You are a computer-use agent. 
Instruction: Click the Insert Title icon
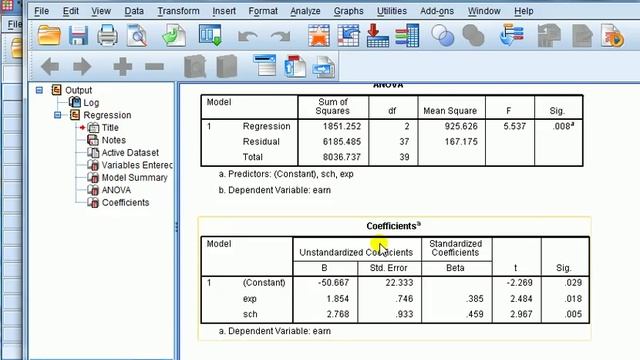point(295,66)
